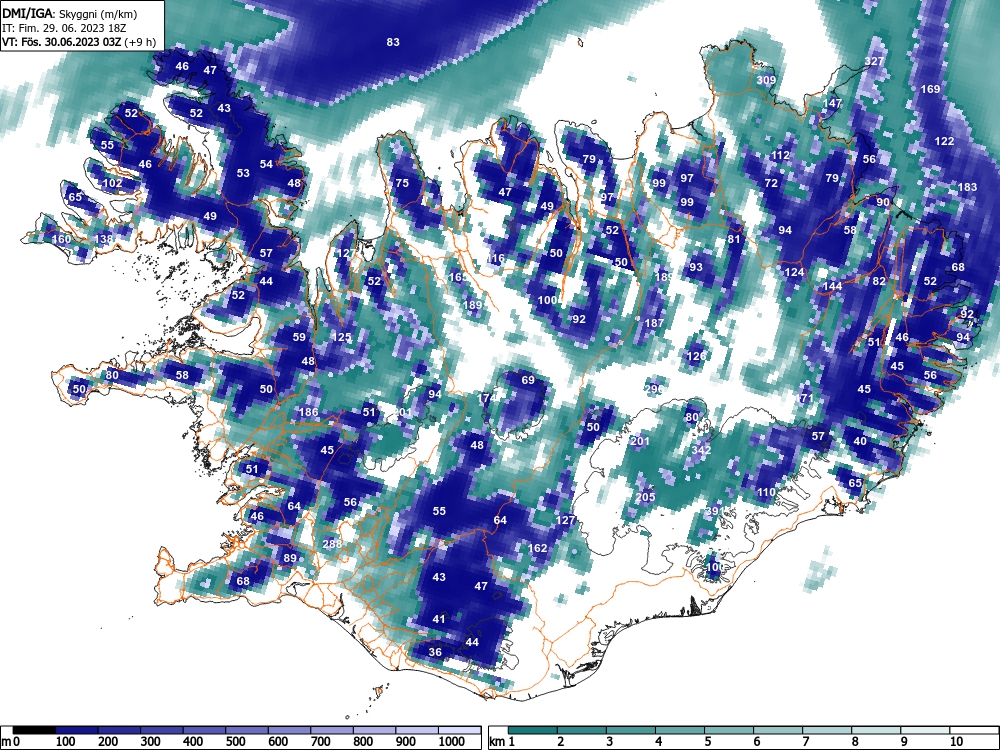Click the visibility value '288' on the map
Viewport: 1000px width, 750px height.
click(x=332, y=544)
